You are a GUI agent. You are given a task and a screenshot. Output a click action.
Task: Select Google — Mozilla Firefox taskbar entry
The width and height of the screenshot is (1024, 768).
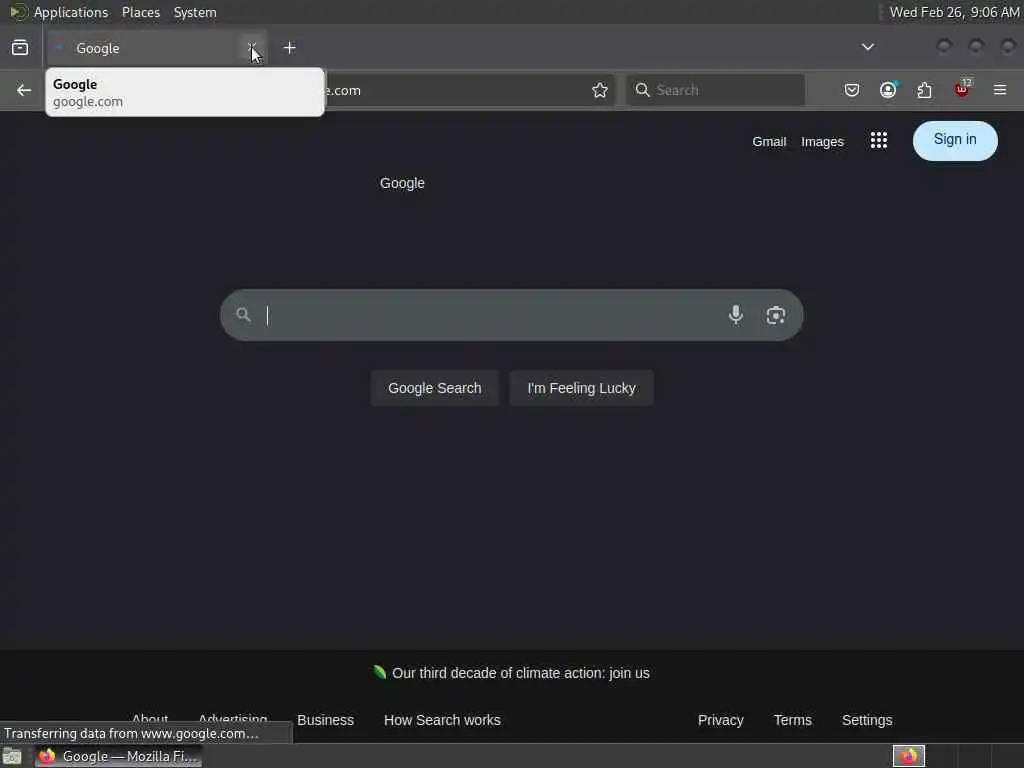point(118,756)
